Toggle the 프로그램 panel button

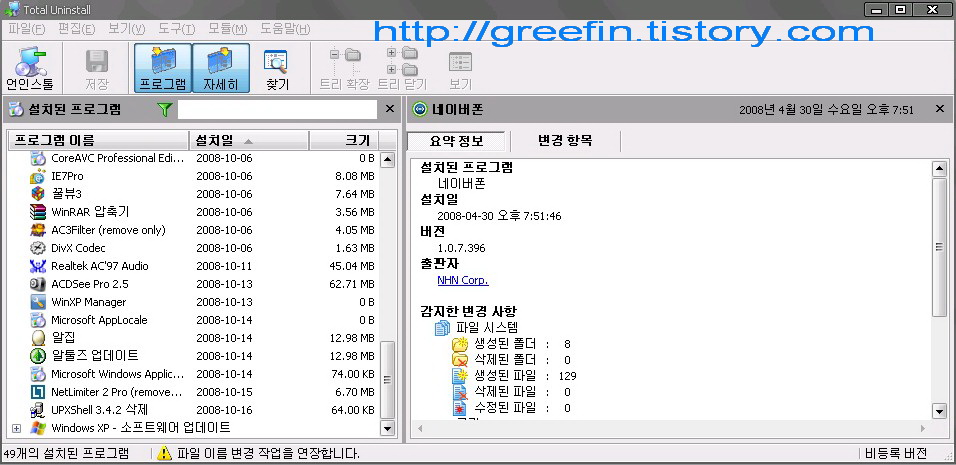[x=163, y=68]
